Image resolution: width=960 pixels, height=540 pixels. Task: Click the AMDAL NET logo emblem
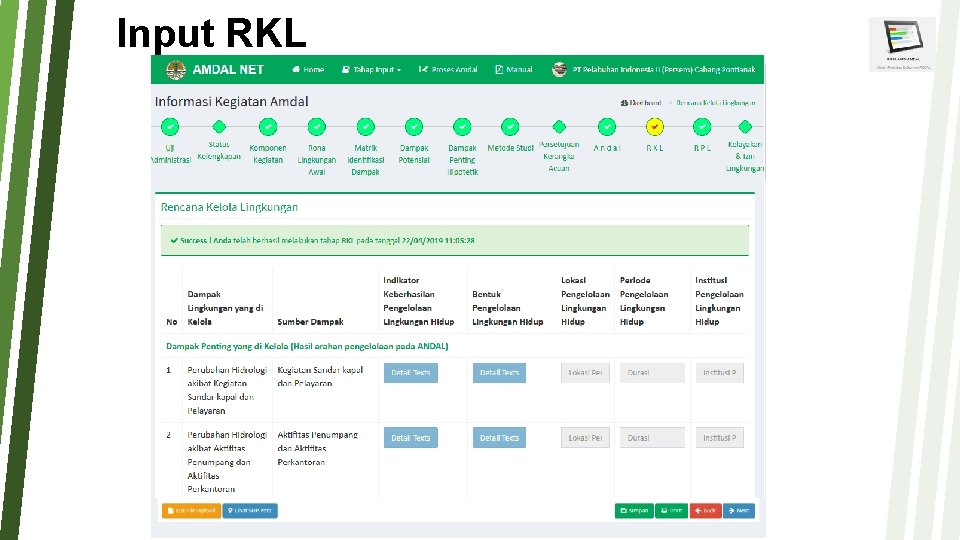[x=176, y=70]
